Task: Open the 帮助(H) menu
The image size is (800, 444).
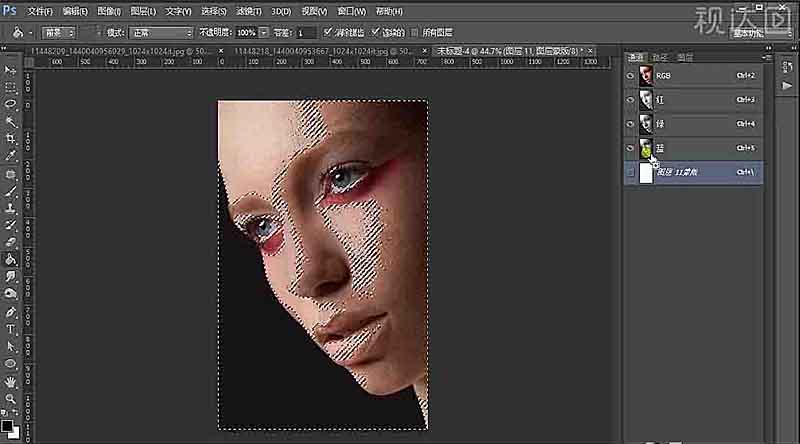Action: [389, 11]
